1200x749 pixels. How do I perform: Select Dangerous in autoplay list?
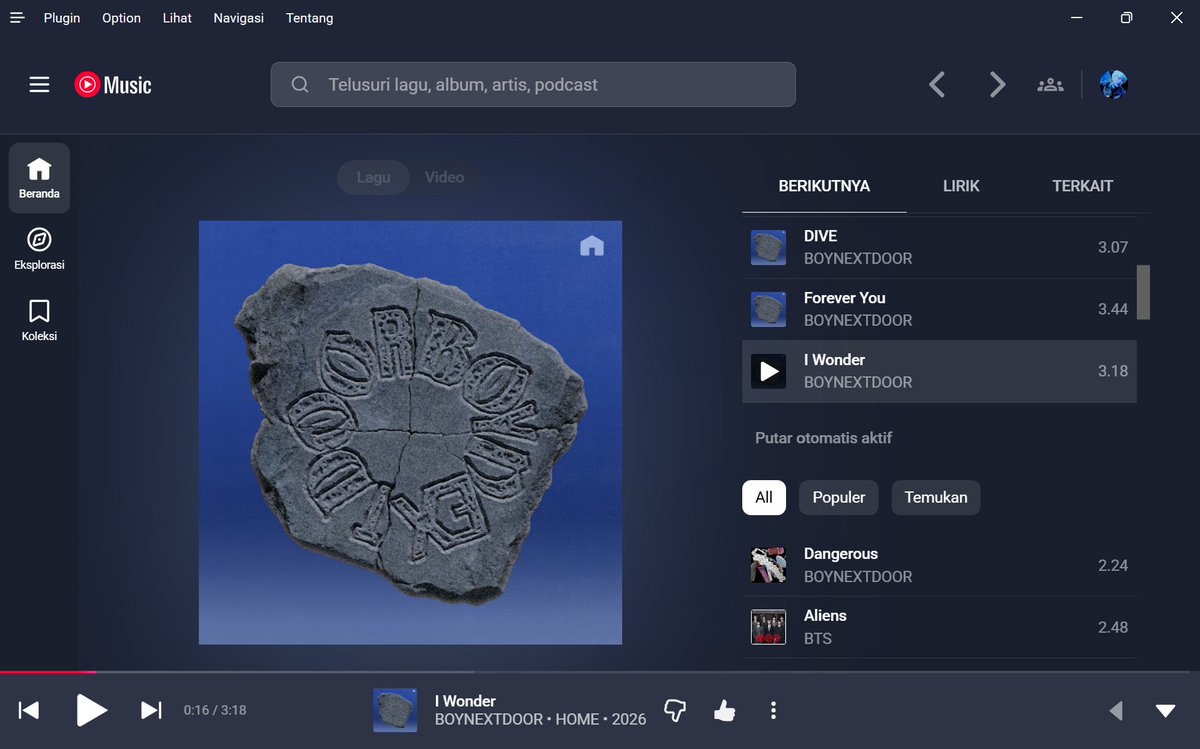pos(939,565)
